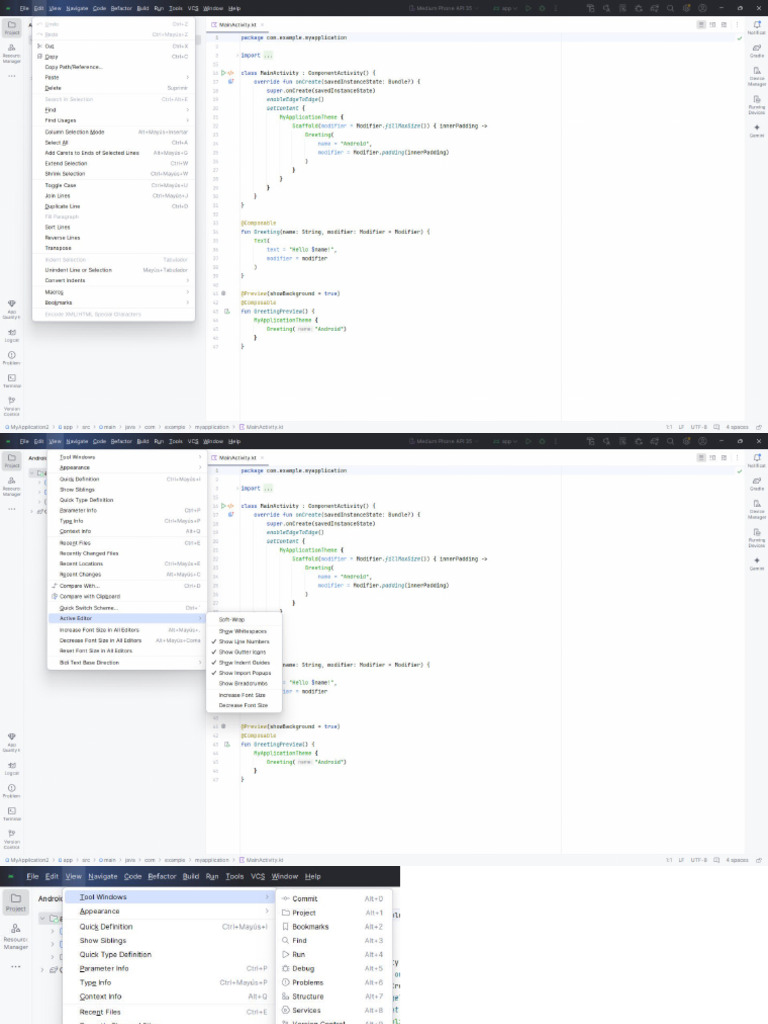The image size is (768, 1024).
Task: Enable Show Whitespaces option
Action: (x=243, y=631)
